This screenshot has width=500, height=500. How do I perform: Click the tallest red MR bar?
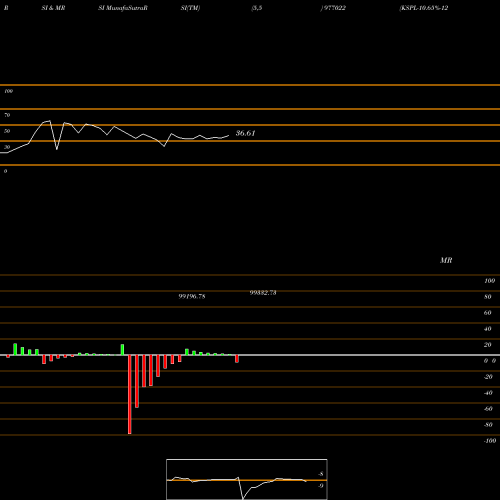[x=130, y=394]
